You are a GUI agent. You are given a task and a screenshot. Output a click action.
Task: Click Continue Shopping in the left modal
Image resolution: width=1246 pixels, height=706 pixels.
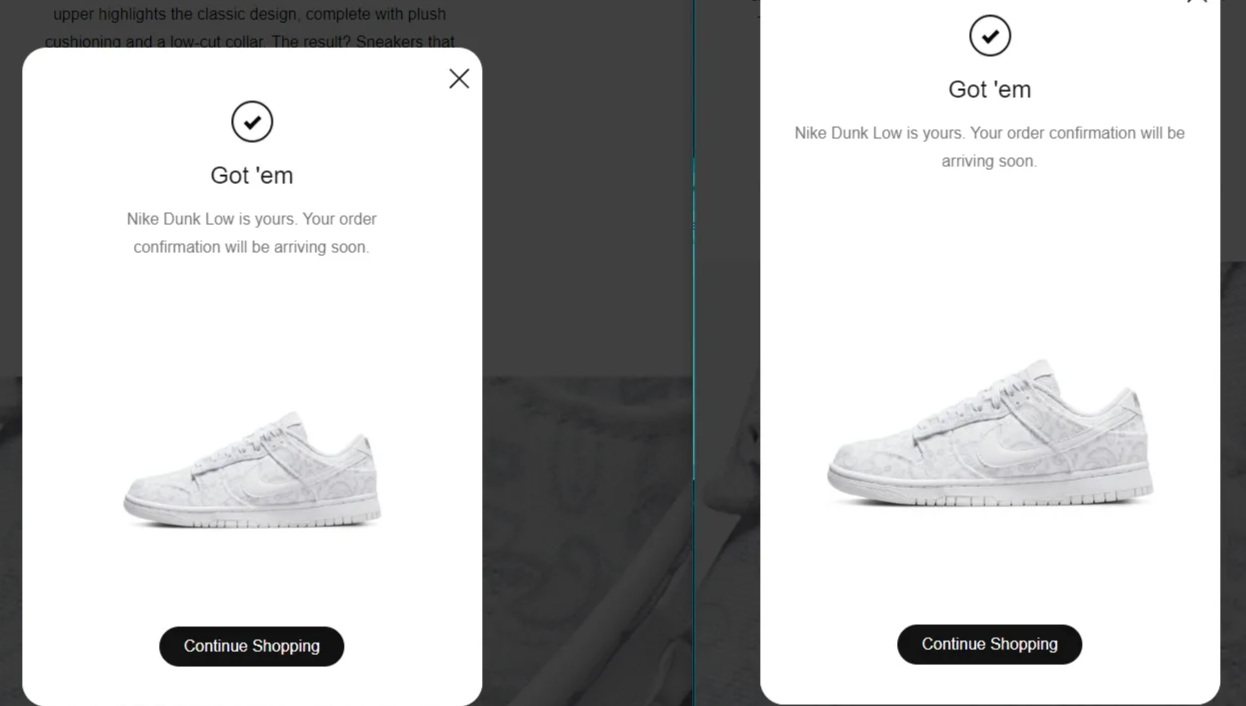point(252,646)
